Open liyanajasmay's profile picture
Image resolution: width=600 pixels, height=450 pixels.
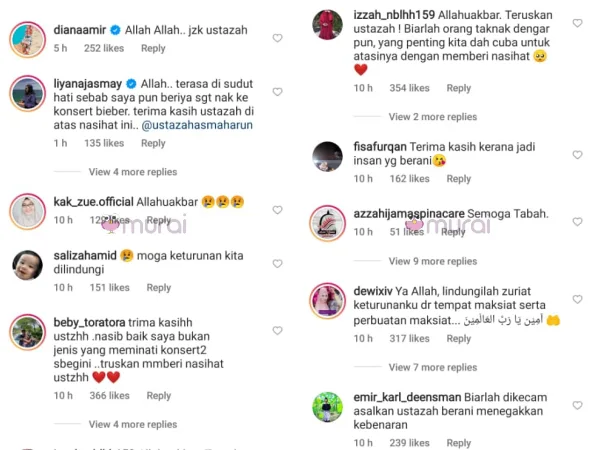tap(28, 93)
